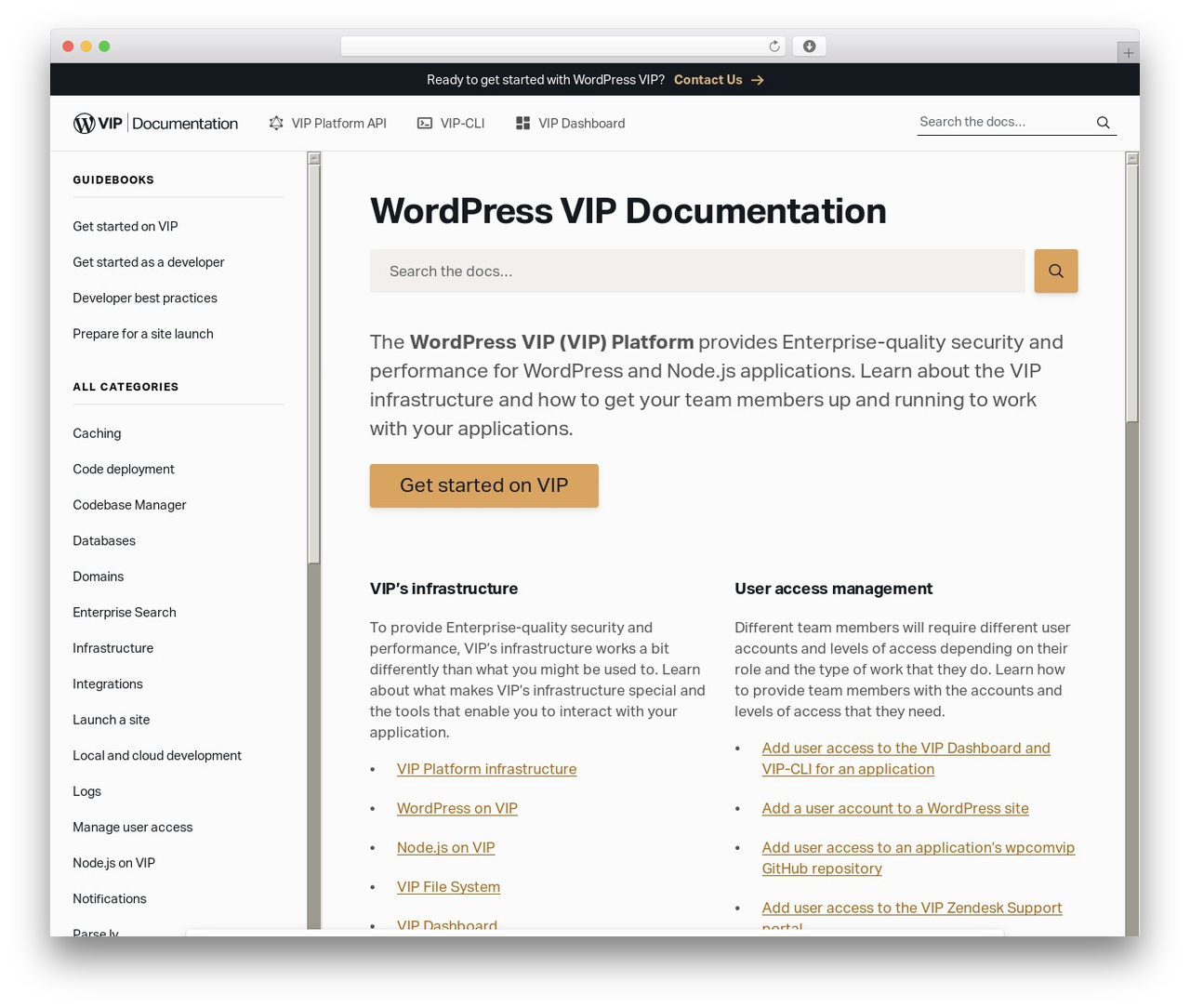Open VIP File System link
The image size is (1190, 1008).
click(x=448, y=886)
